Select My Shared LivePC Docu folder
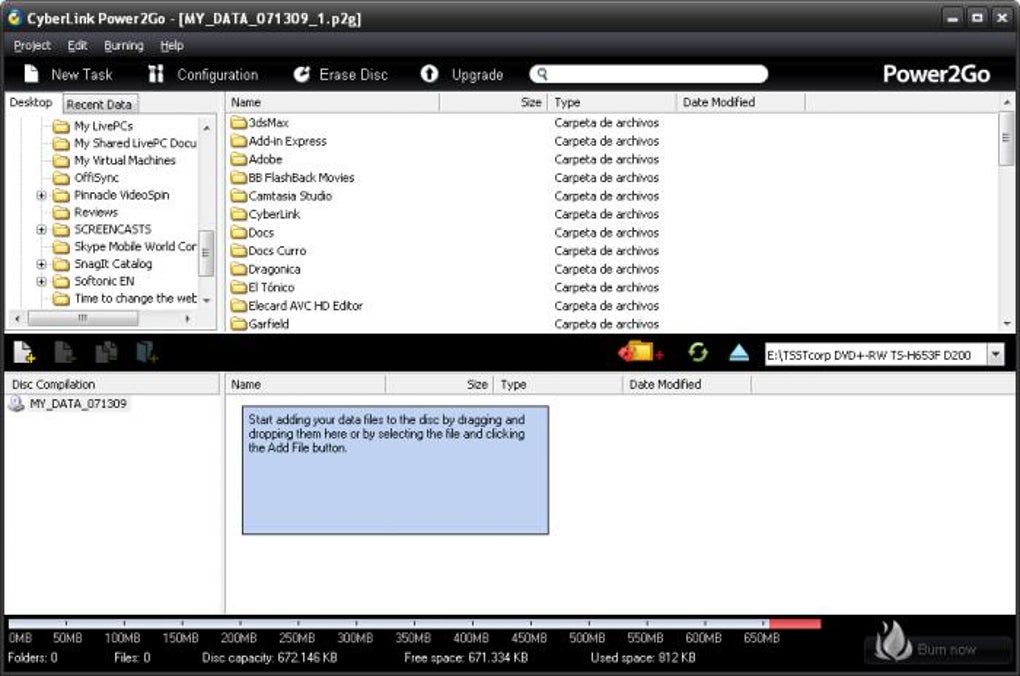Screen dimensions: 1020x676 [135, 143]
